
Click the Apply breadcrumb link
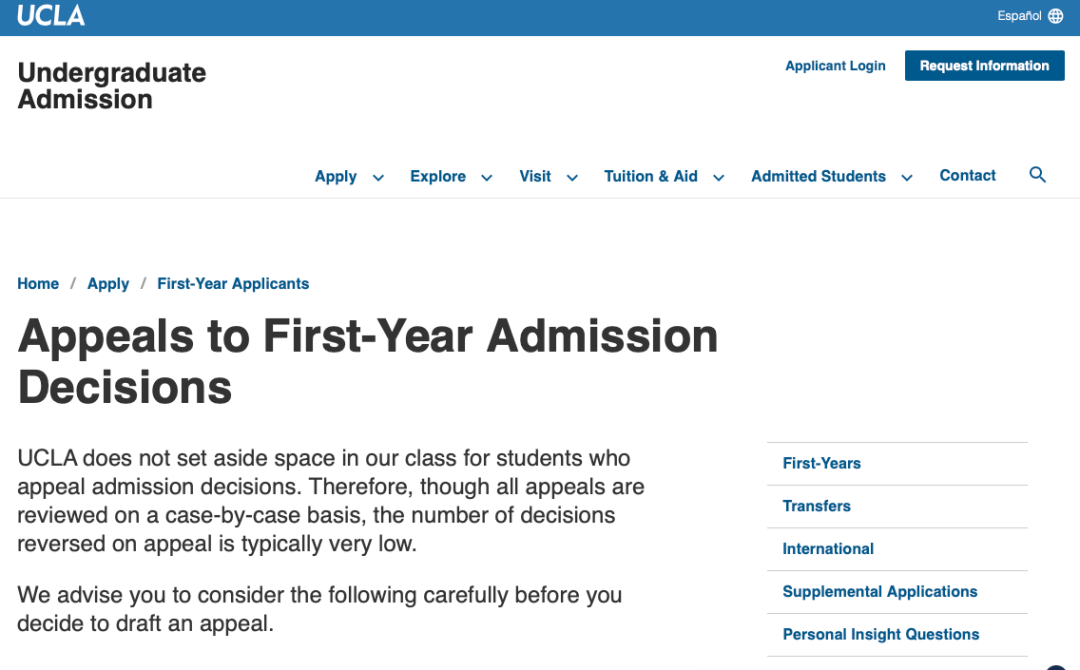(x=108, y=284)
